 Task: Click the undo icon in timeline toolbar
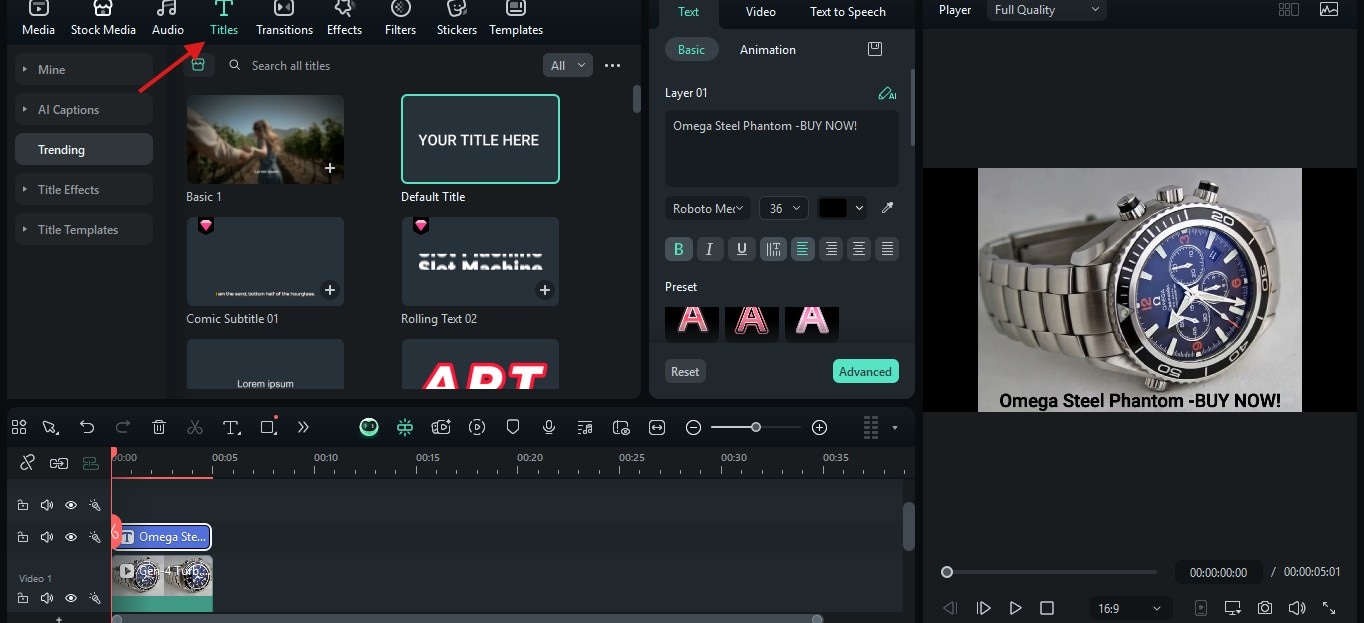[x=87, y=427]
